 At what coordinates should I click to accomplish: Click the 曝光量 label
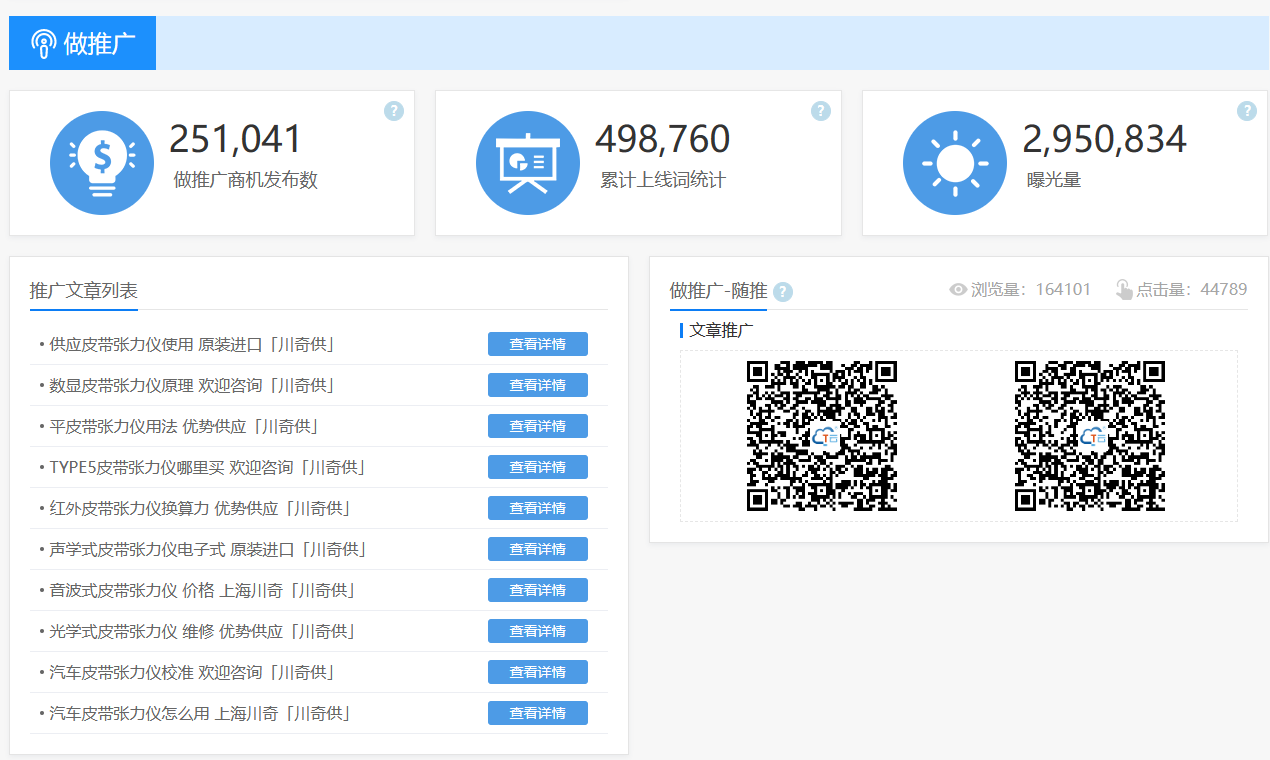coord(1054,180)
